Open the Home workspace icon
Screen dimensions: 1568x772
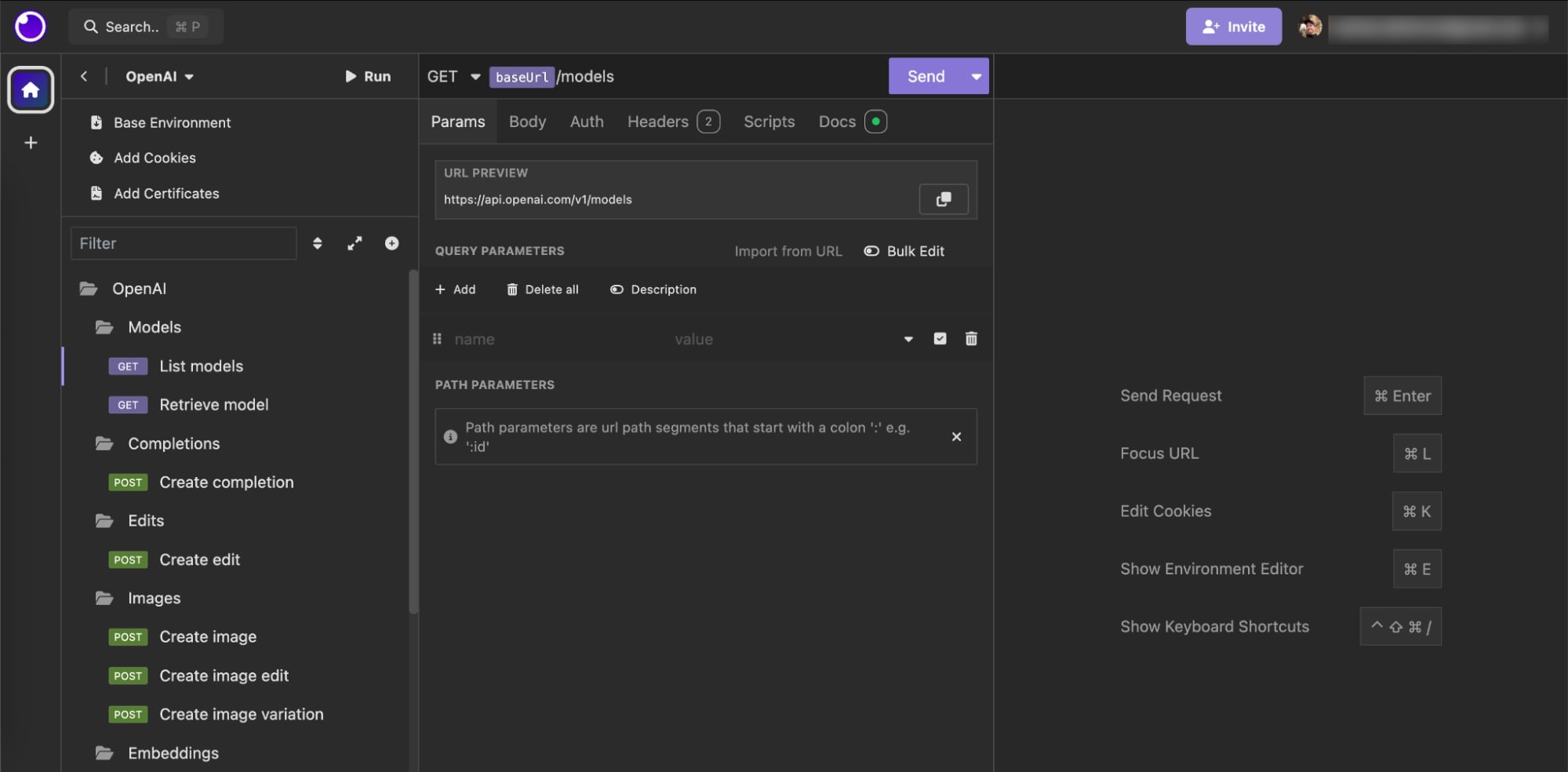31,90
